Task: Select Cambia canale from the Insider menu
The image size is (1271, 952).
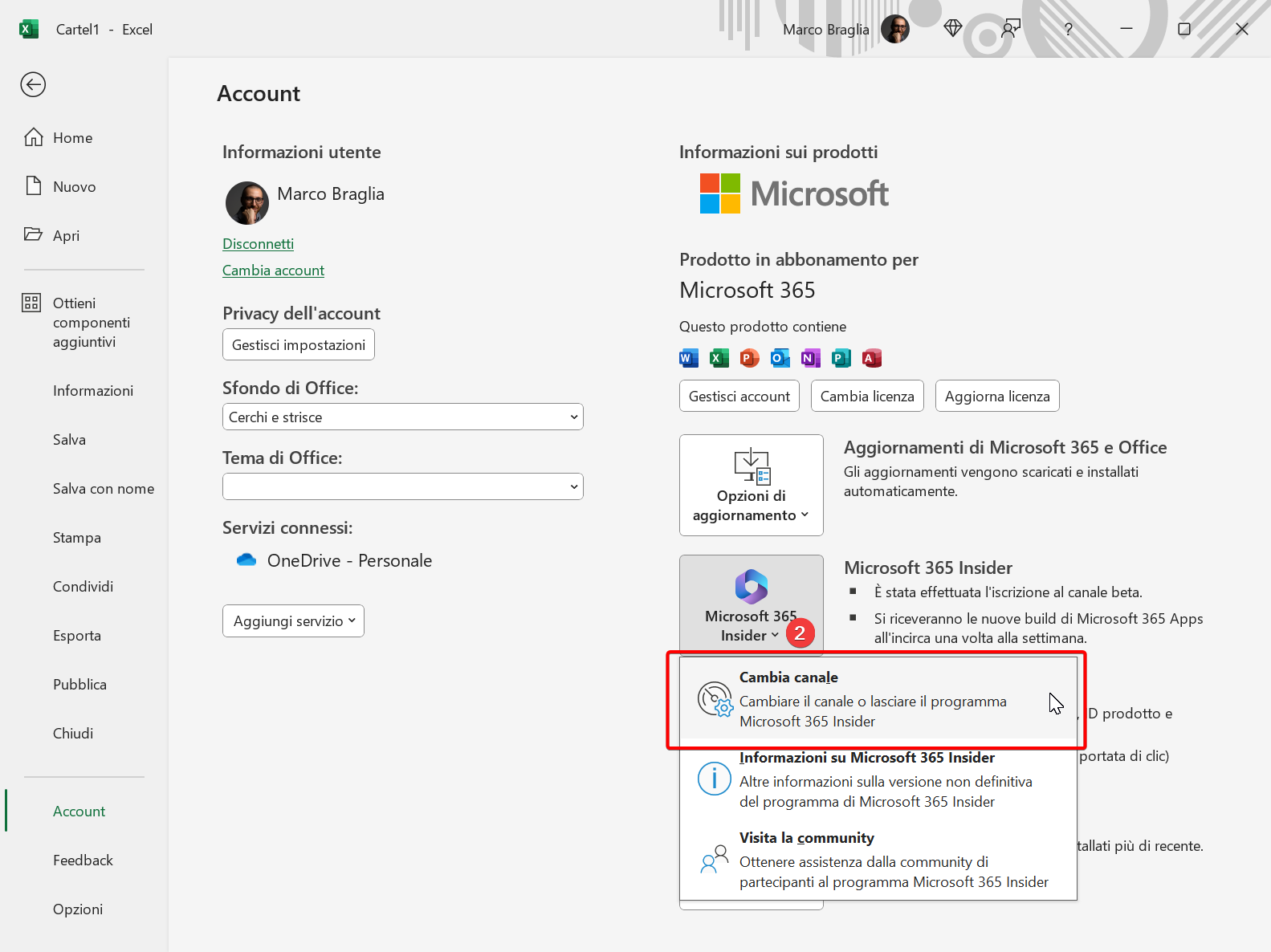Action: pyautogui.click(x=878, y=698)
